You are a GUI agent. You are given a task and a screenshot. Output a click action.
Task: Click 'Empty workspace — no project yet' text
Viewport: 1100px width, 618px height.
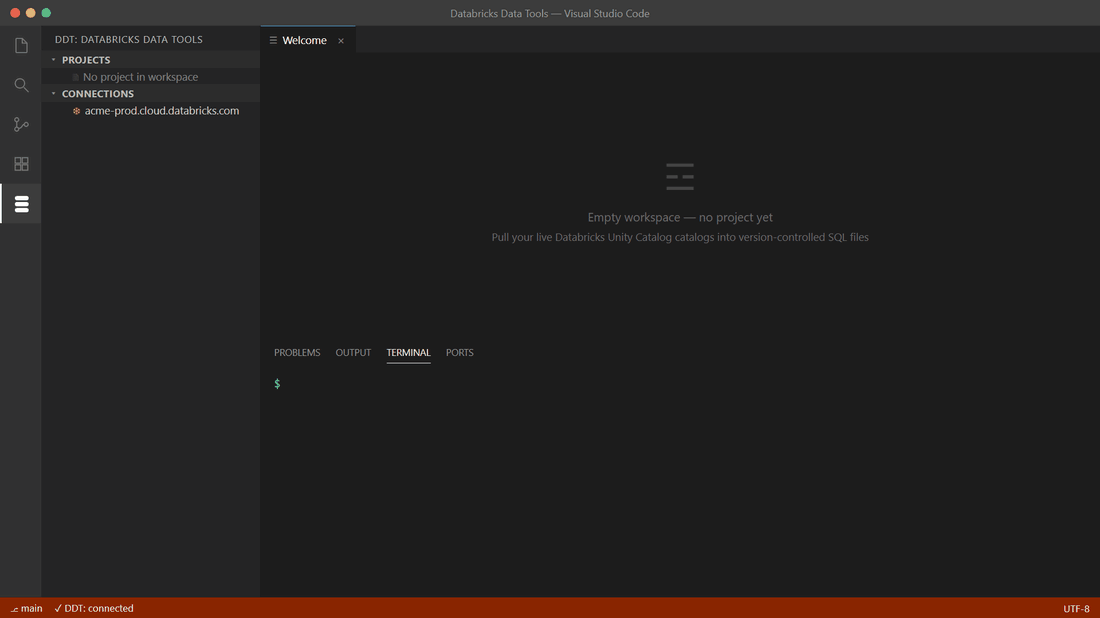[680, 217]
